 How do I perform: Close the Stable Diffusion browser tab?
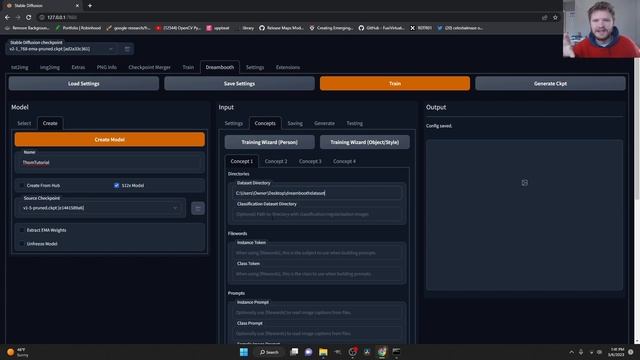coord(77,6)
